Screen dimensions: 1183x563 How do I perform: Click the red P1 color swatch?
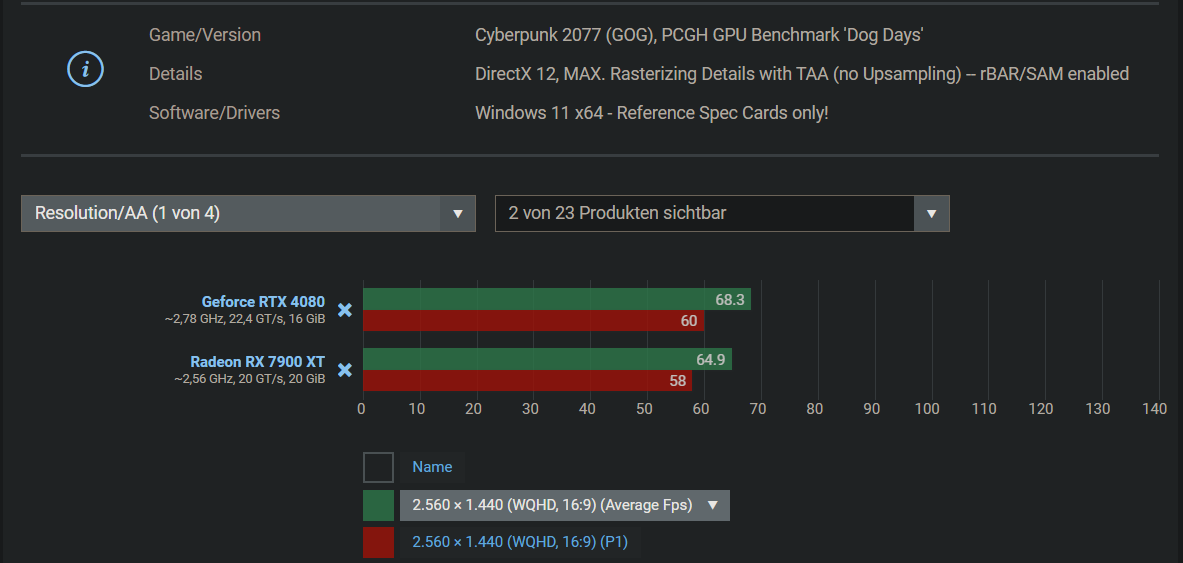pyautogui.click(x=378, y=543)
